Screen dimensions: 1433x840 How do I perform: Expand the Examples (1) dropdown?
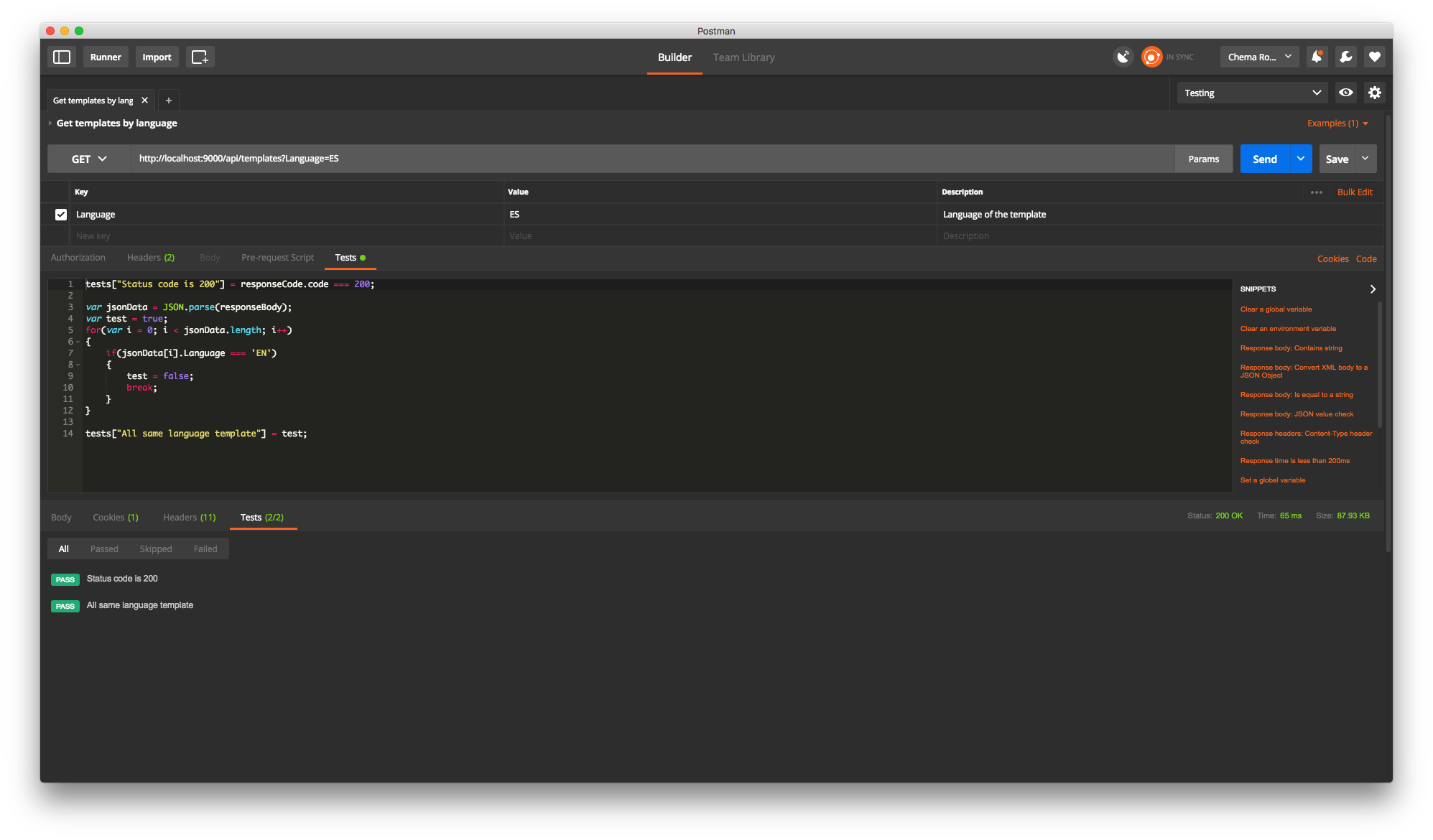tap(1337, 123)
